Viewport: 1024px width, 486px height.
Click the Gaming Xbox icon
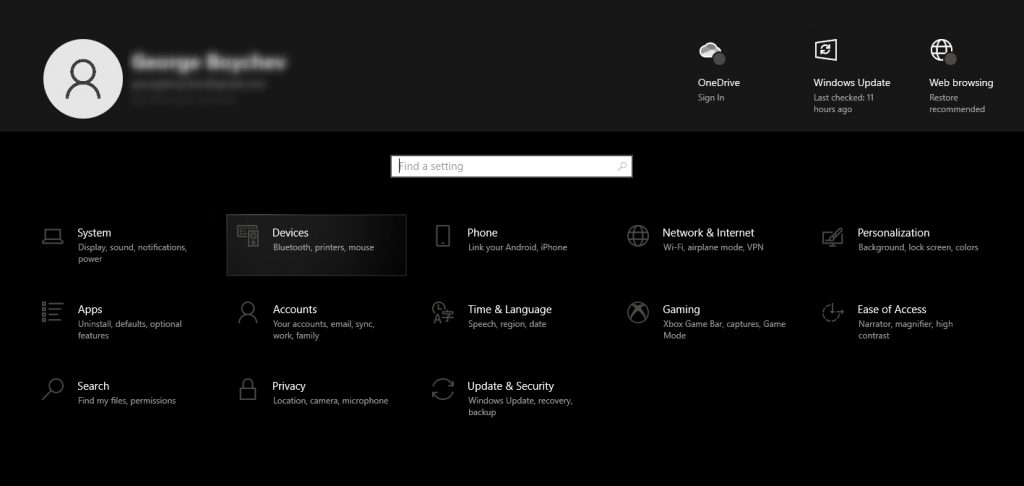tap(638, 312)
